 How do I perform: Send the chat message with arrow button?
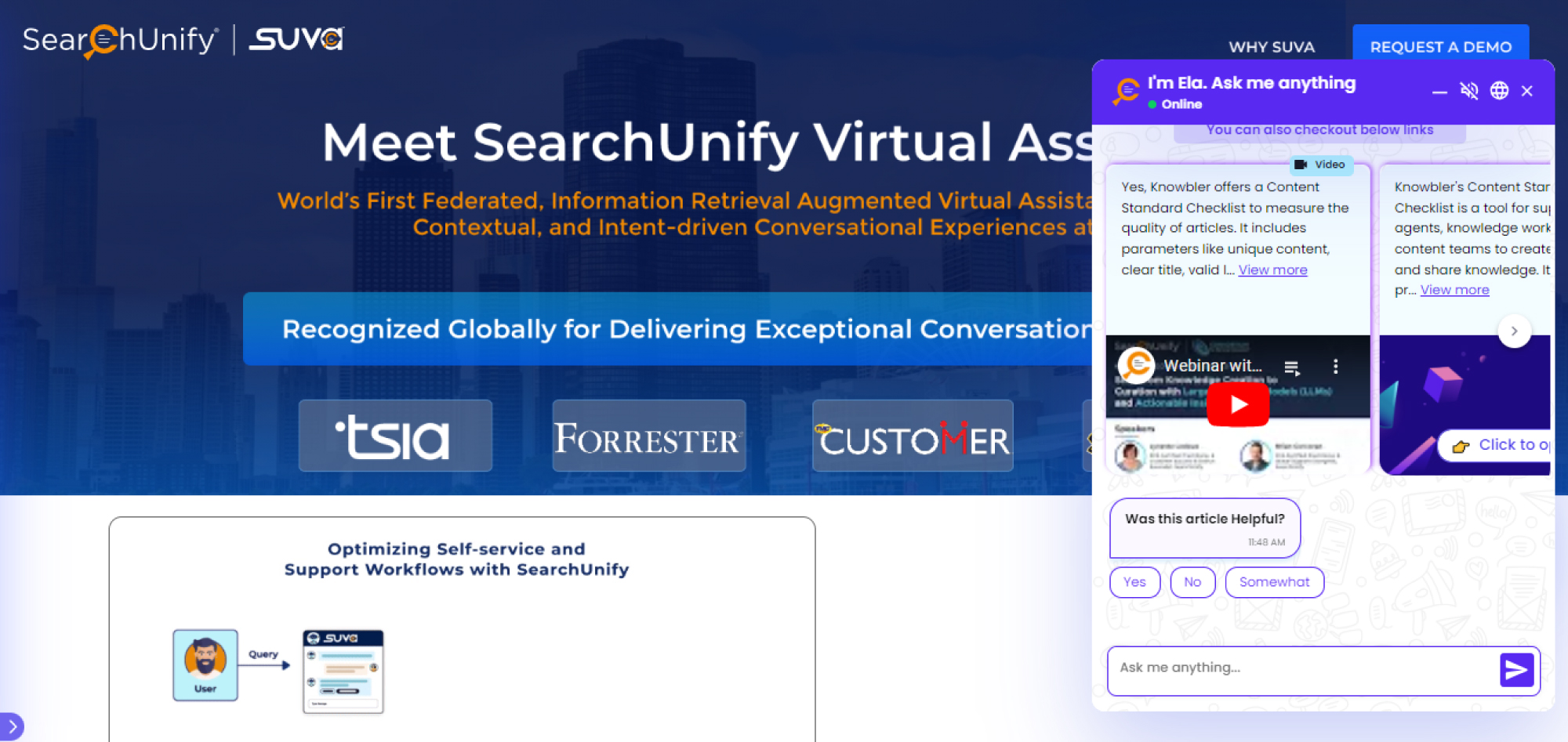pos(1516,670)
